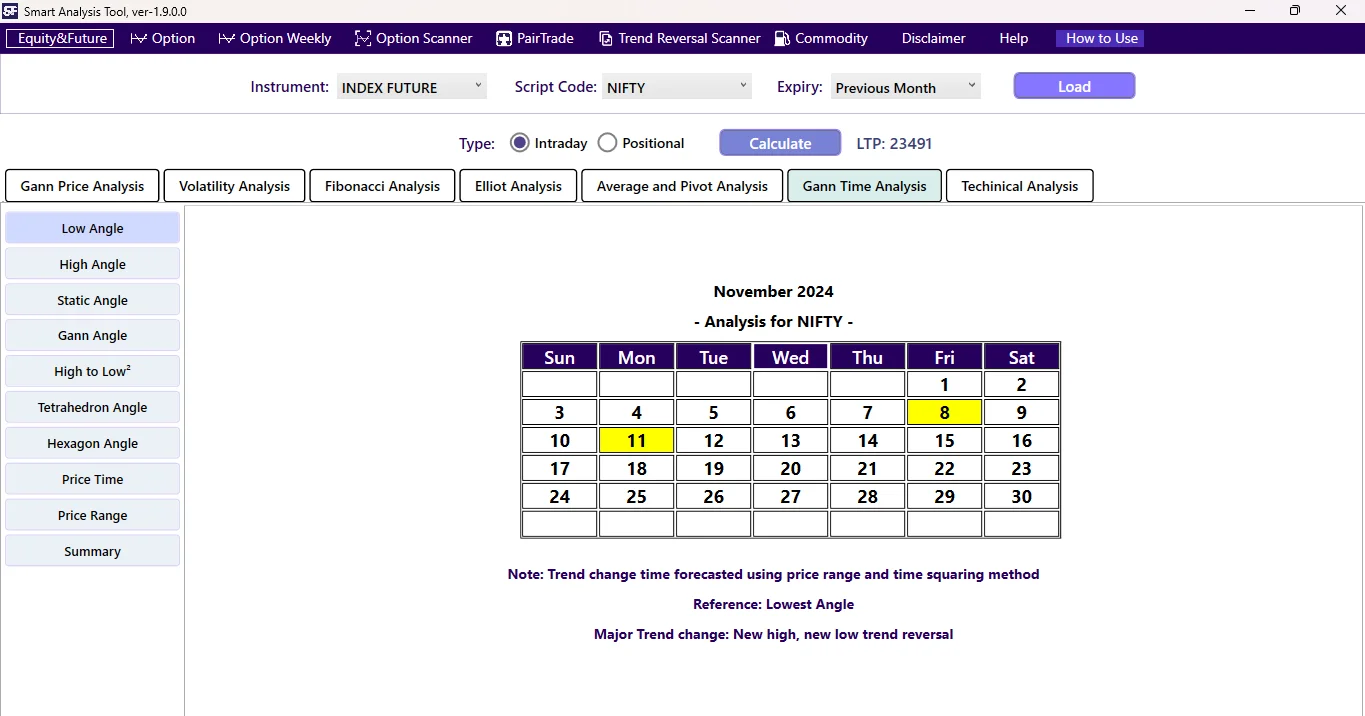Open PairTrade via its toolbar icon

502,38
